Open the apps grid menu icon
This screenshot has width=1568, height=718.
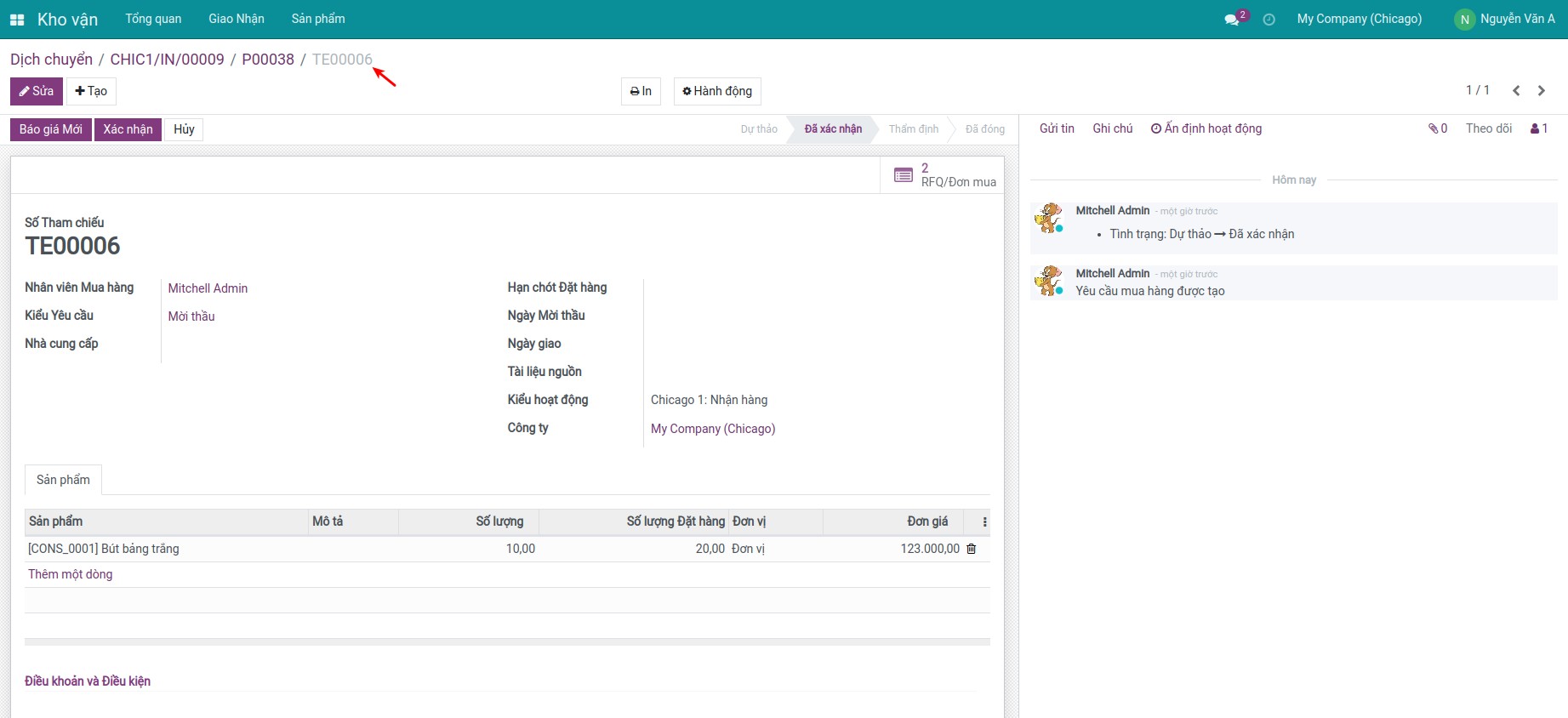[17, 20]
